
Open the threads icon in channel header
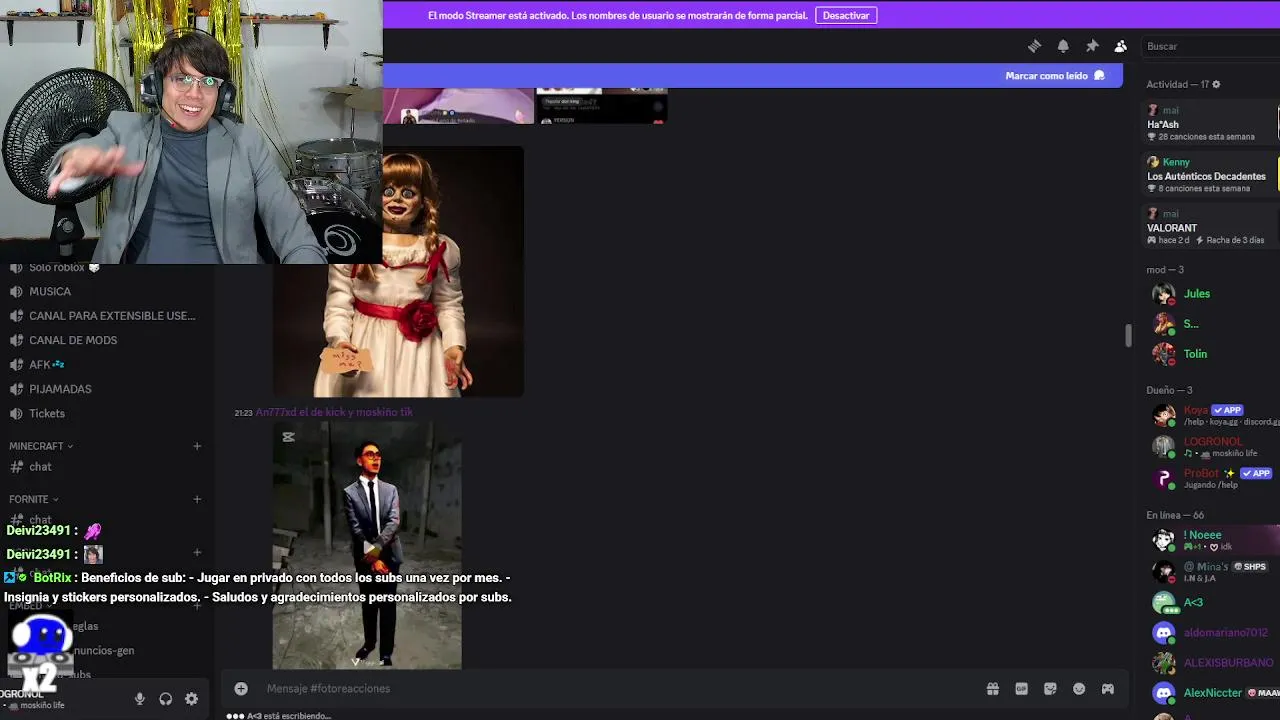(x=1034, y=46)
